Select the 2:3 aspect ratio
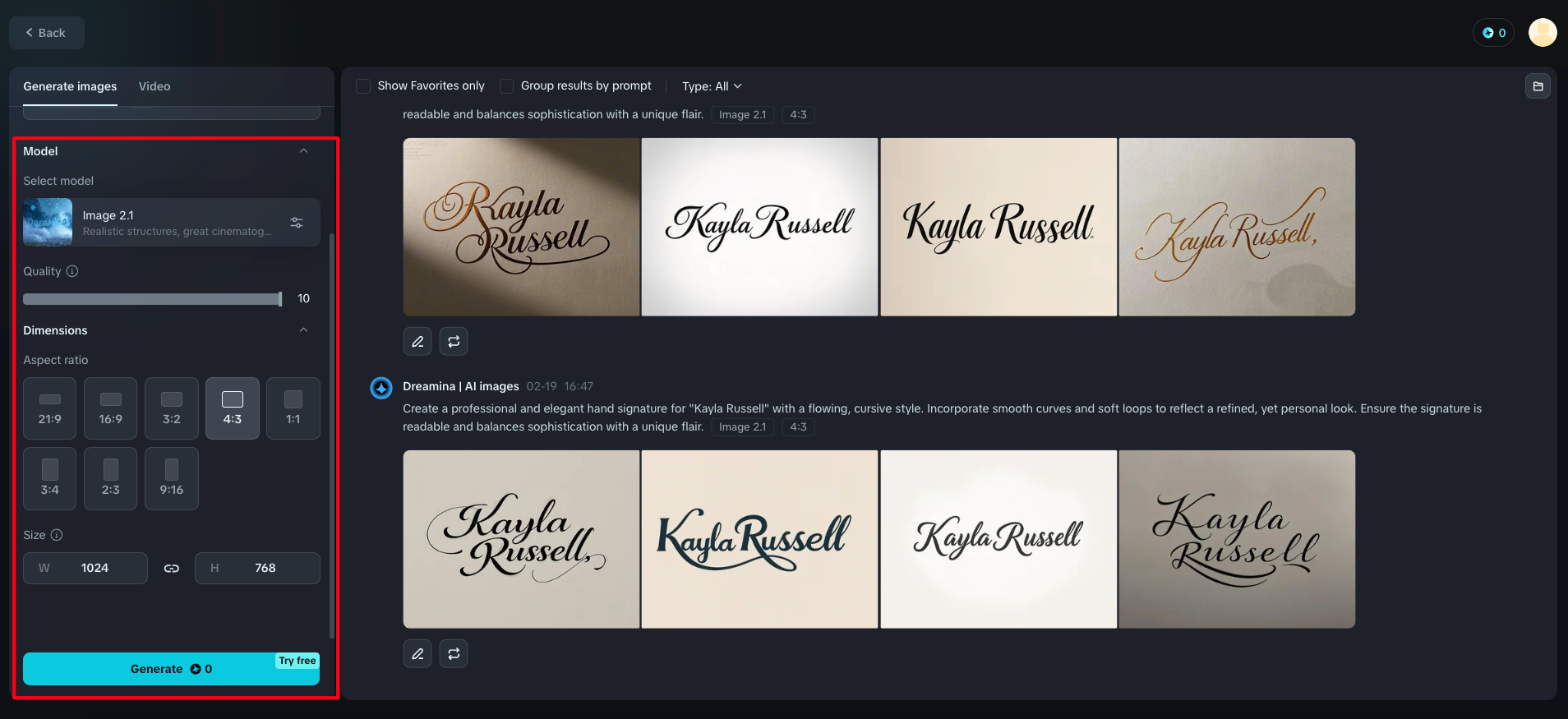The width and height of the screenshot is (1568, 719). [111, 479]
